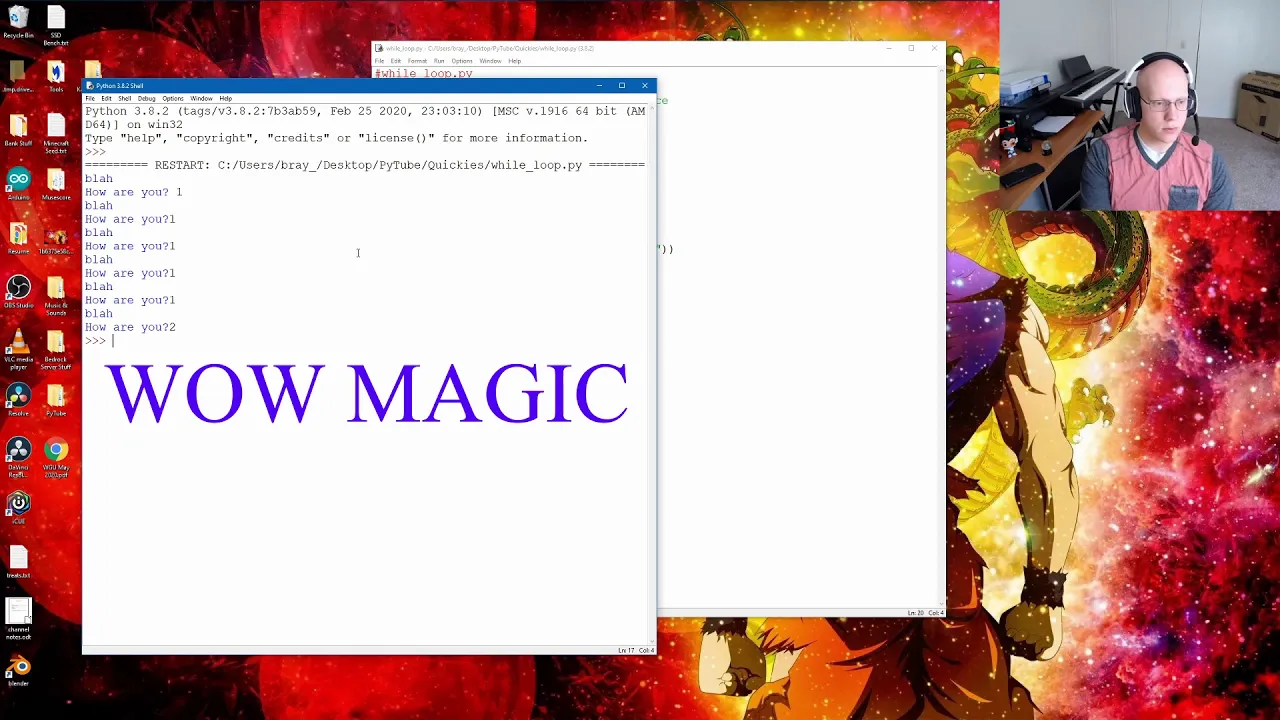Open the Edit menu in editor window
This screenshot has width=1280, height=720.
pos(396,61)
